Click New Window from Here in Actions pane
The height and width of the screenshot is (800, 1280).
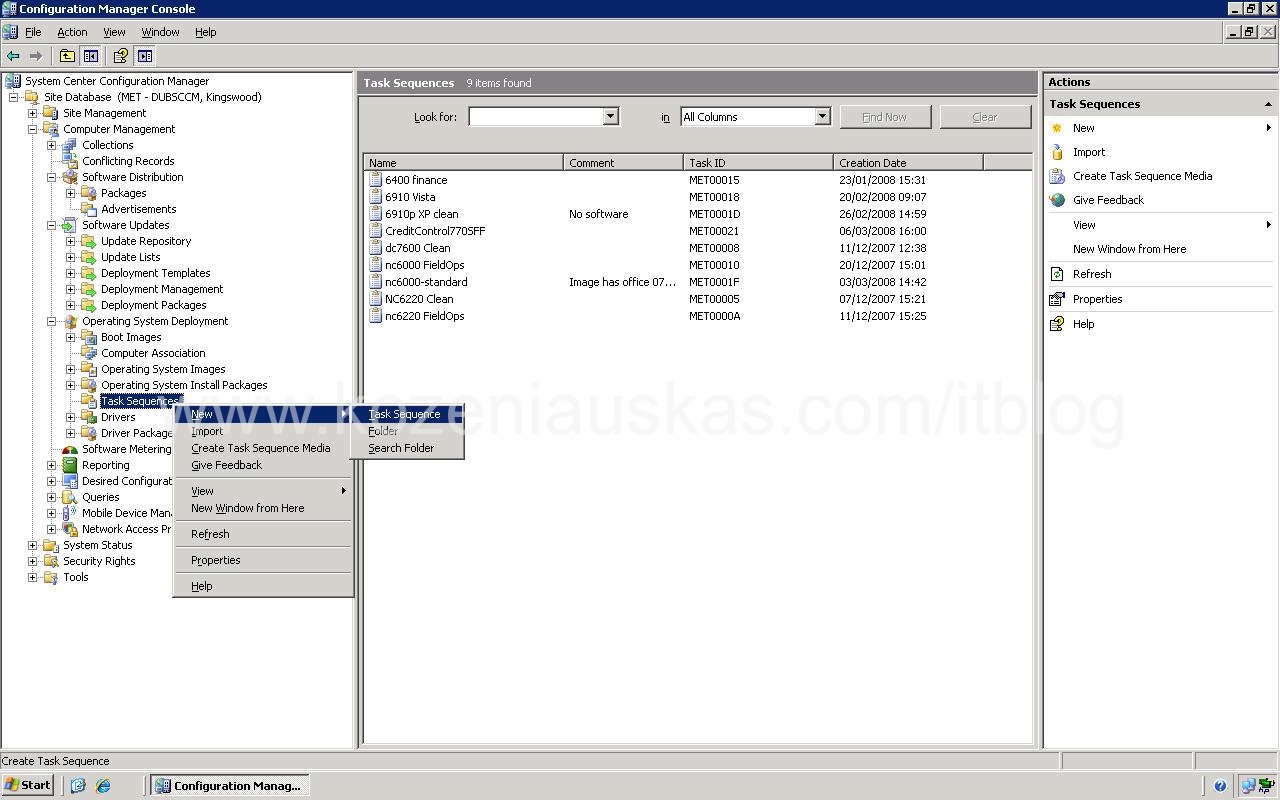(1129, 249)
